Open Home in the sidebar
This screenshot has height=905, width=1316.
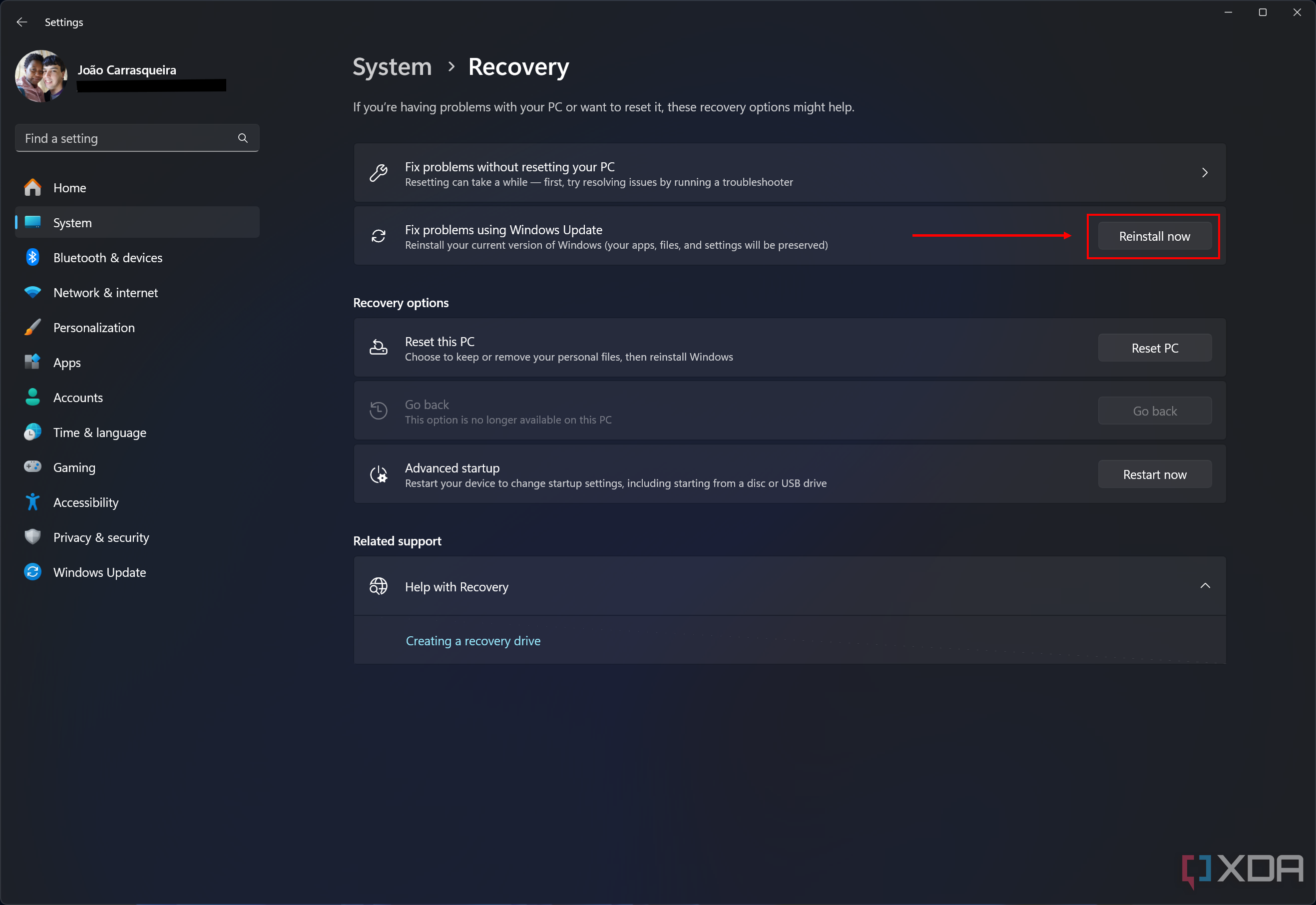tap(137, 188)
